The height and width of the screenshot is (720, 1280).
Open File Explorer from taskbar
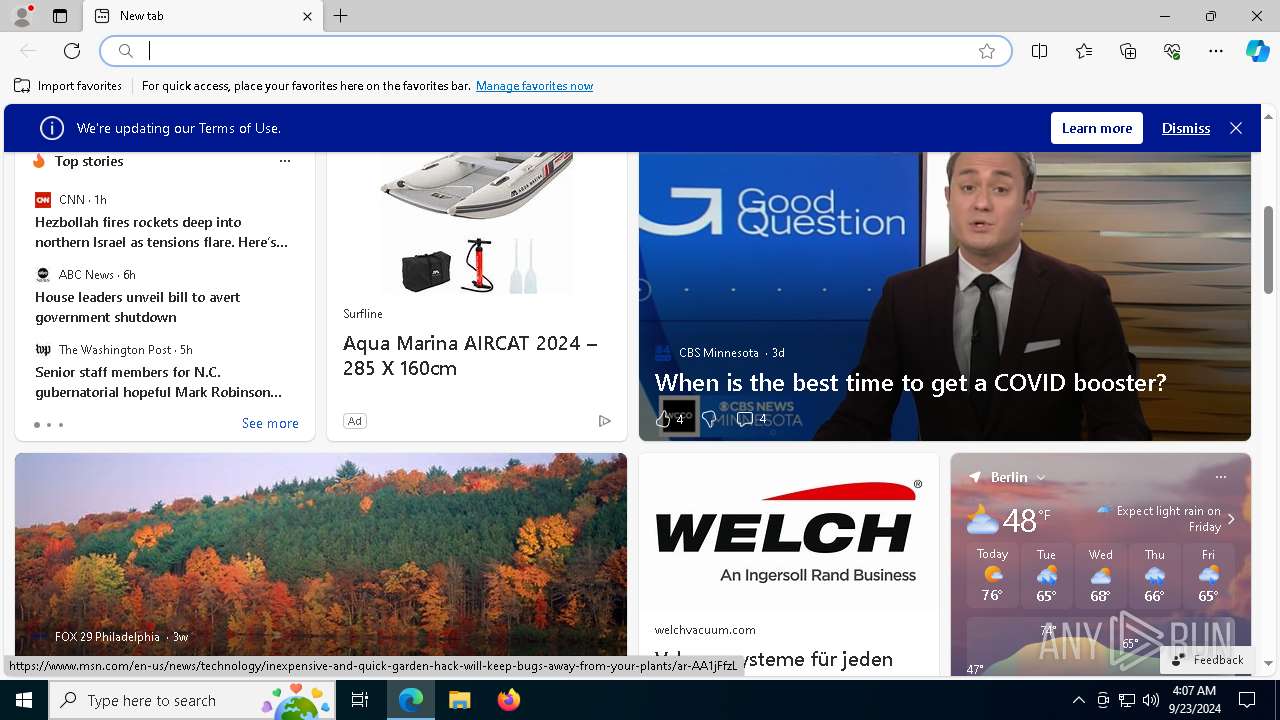[459, 700]
